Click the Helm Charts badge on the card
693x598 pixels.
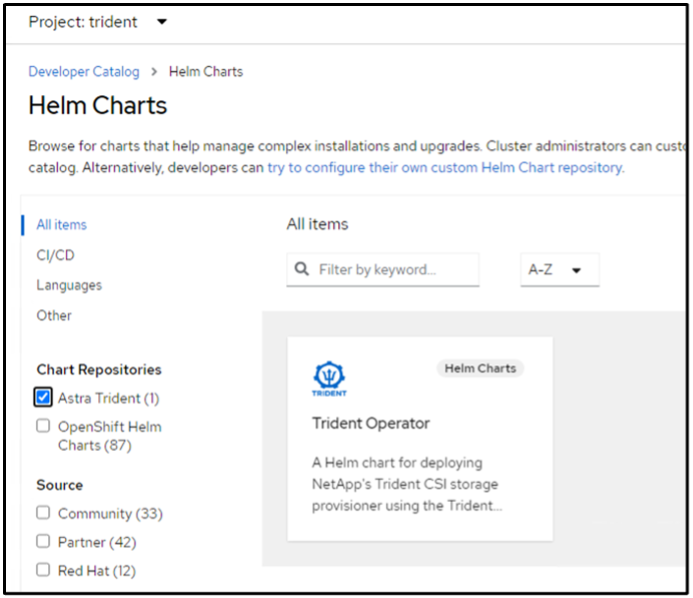point(480,368)
